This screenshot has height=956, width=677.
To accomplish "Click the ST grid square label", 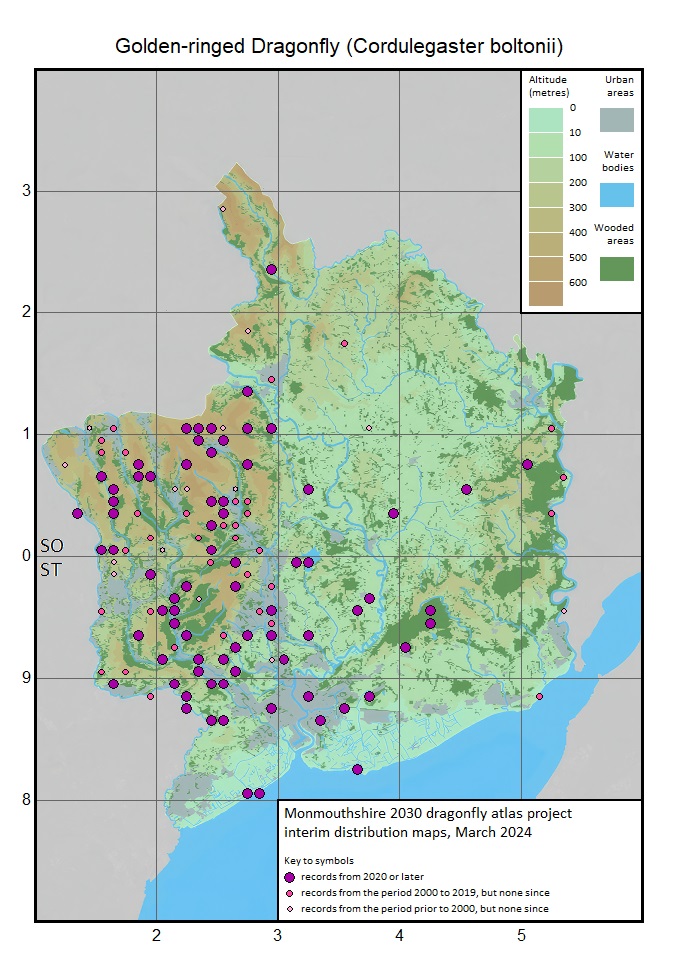I will click(50, 570).
